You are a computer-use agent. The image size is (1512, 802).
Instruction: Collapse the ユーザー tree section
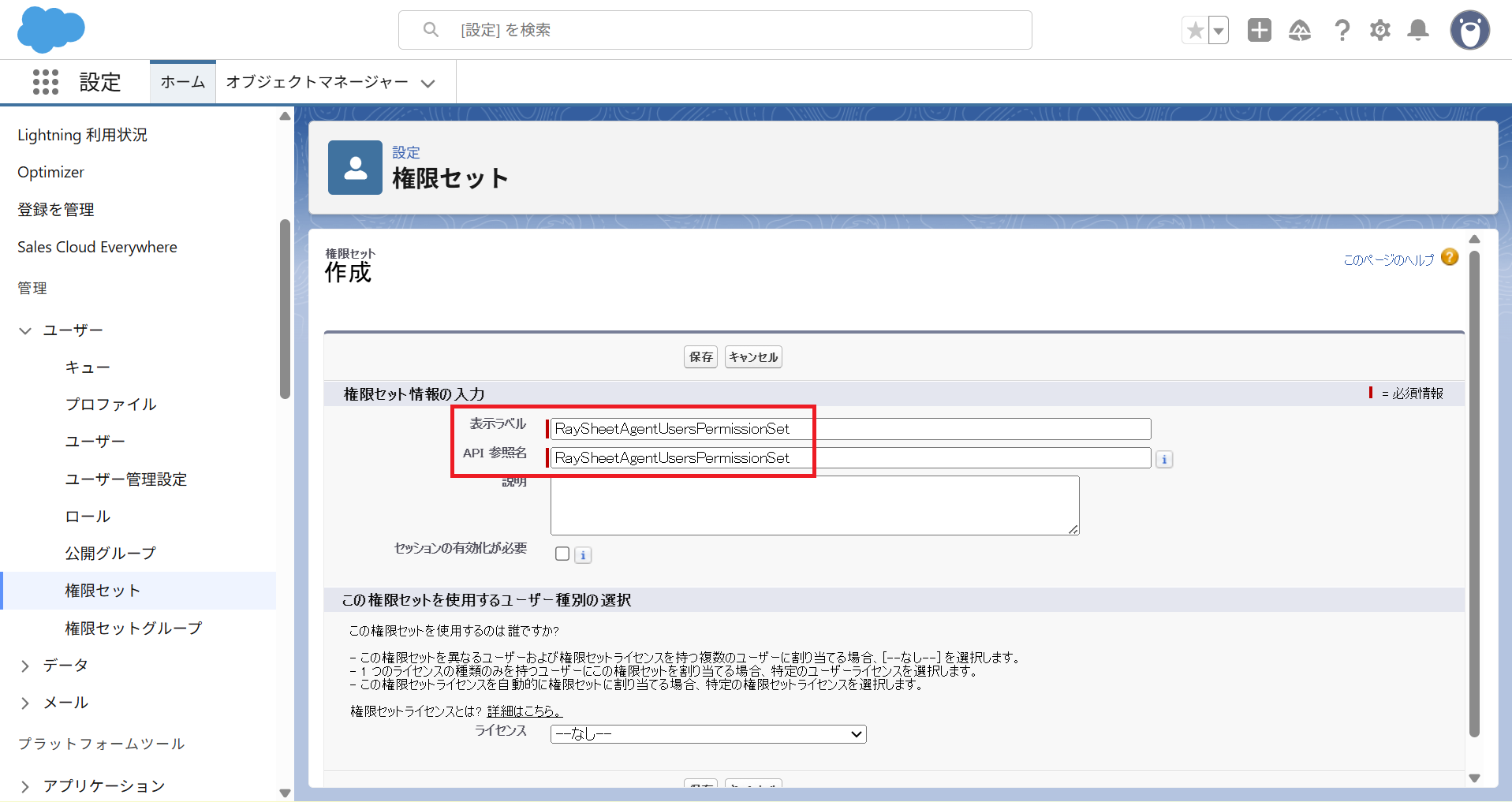tap(25, 331)
